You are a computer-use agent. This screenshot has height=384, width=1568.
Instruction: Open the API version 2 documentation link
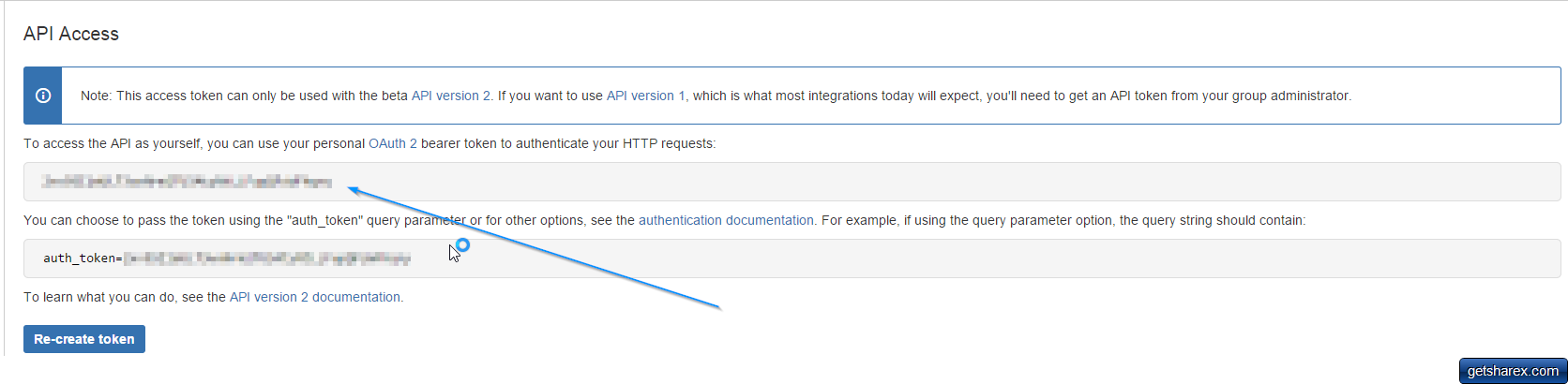[x=315, y=297]
